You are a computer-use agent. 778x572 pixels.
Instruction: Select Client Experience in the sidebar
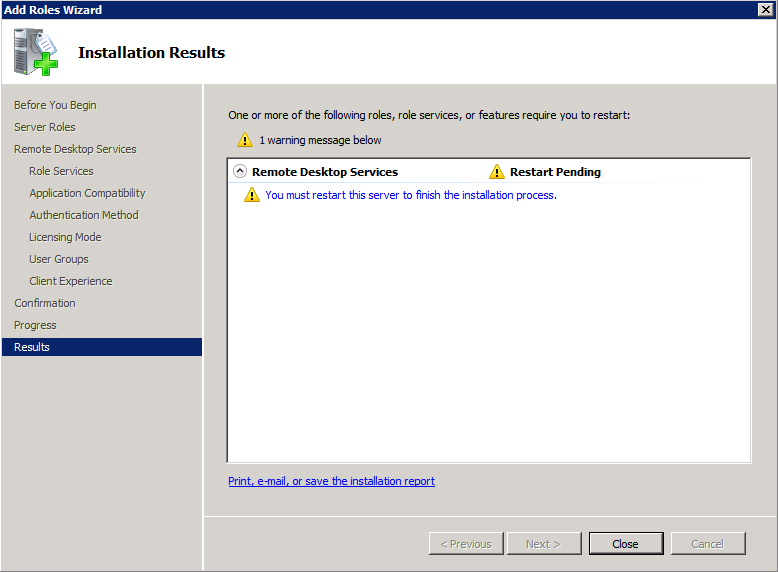click(x=70, y=281)
